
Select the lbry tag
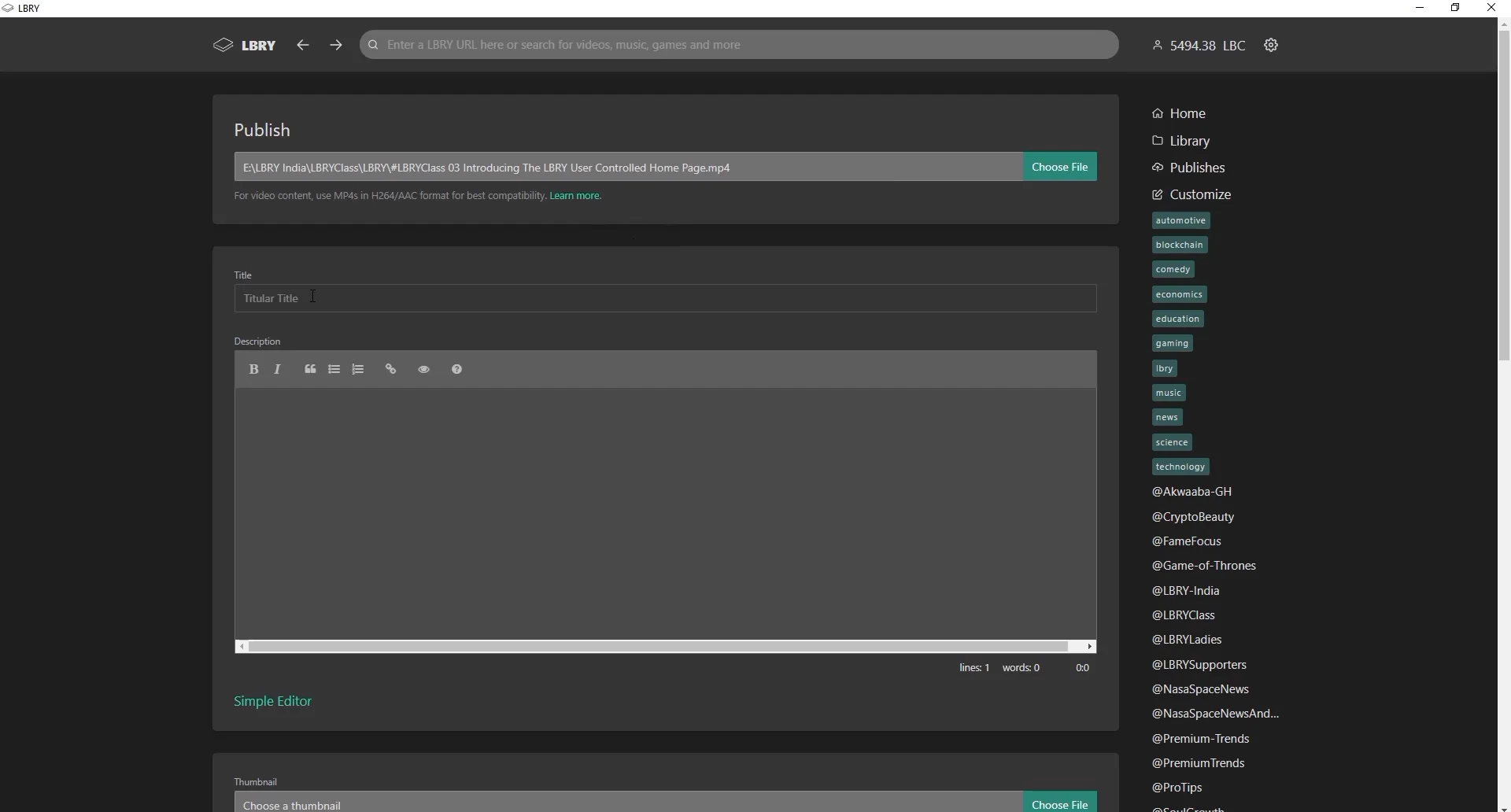[1165, 368]
